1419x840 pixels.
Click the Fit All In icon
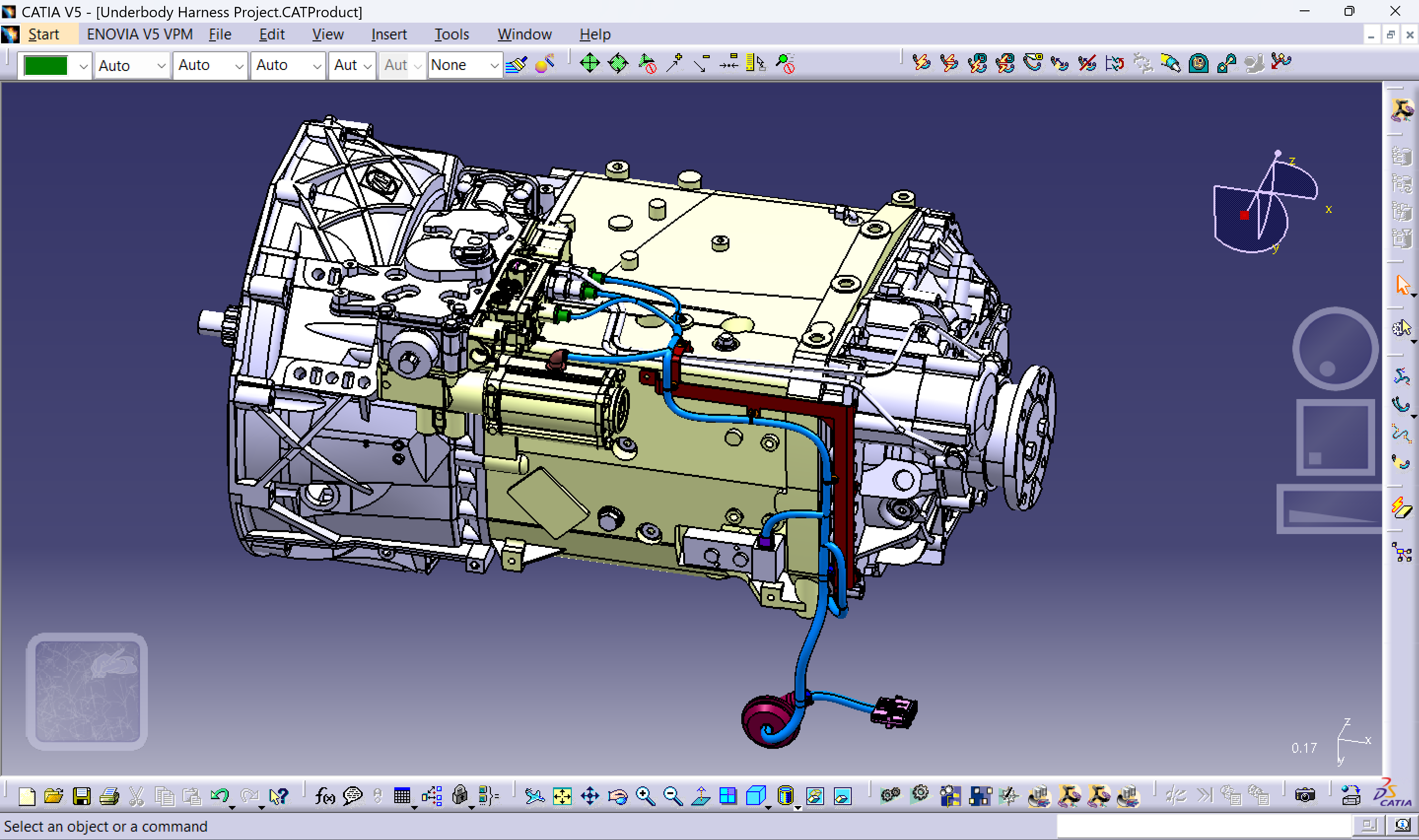[x=562, y=796]
